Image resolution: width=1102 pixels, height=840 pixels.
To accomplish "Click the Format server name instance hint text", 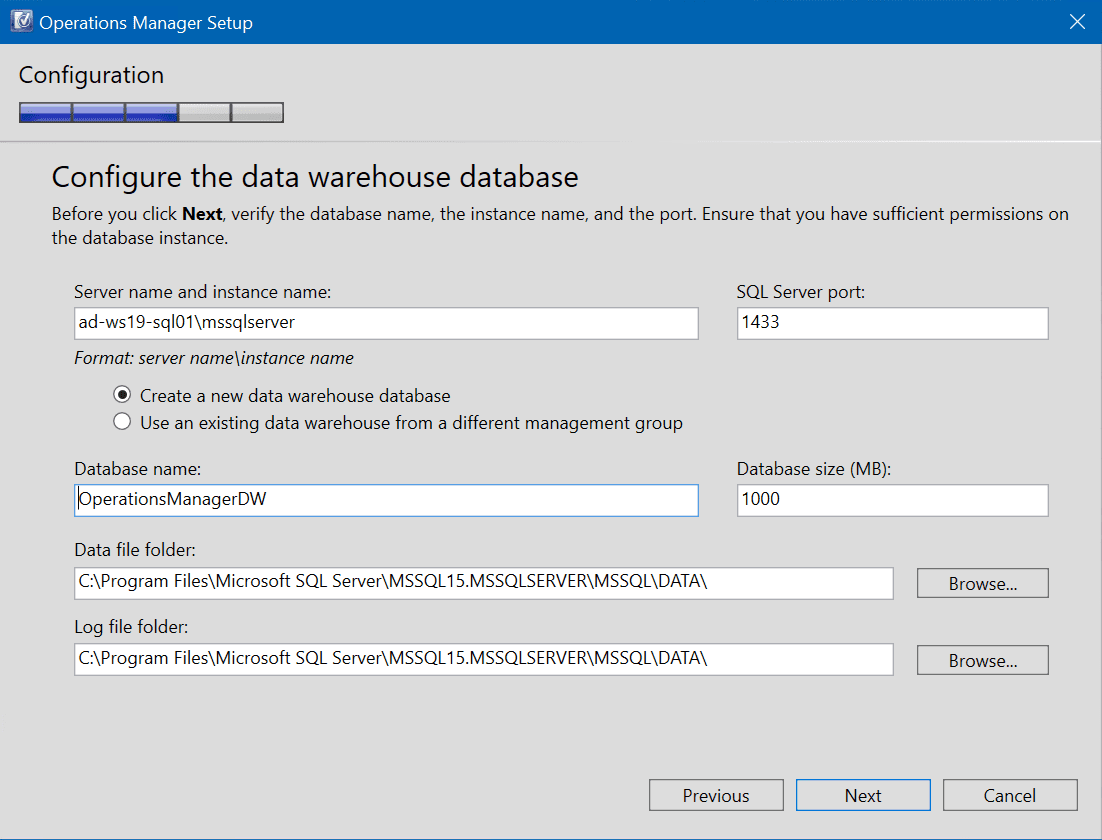I will (213, 357).
